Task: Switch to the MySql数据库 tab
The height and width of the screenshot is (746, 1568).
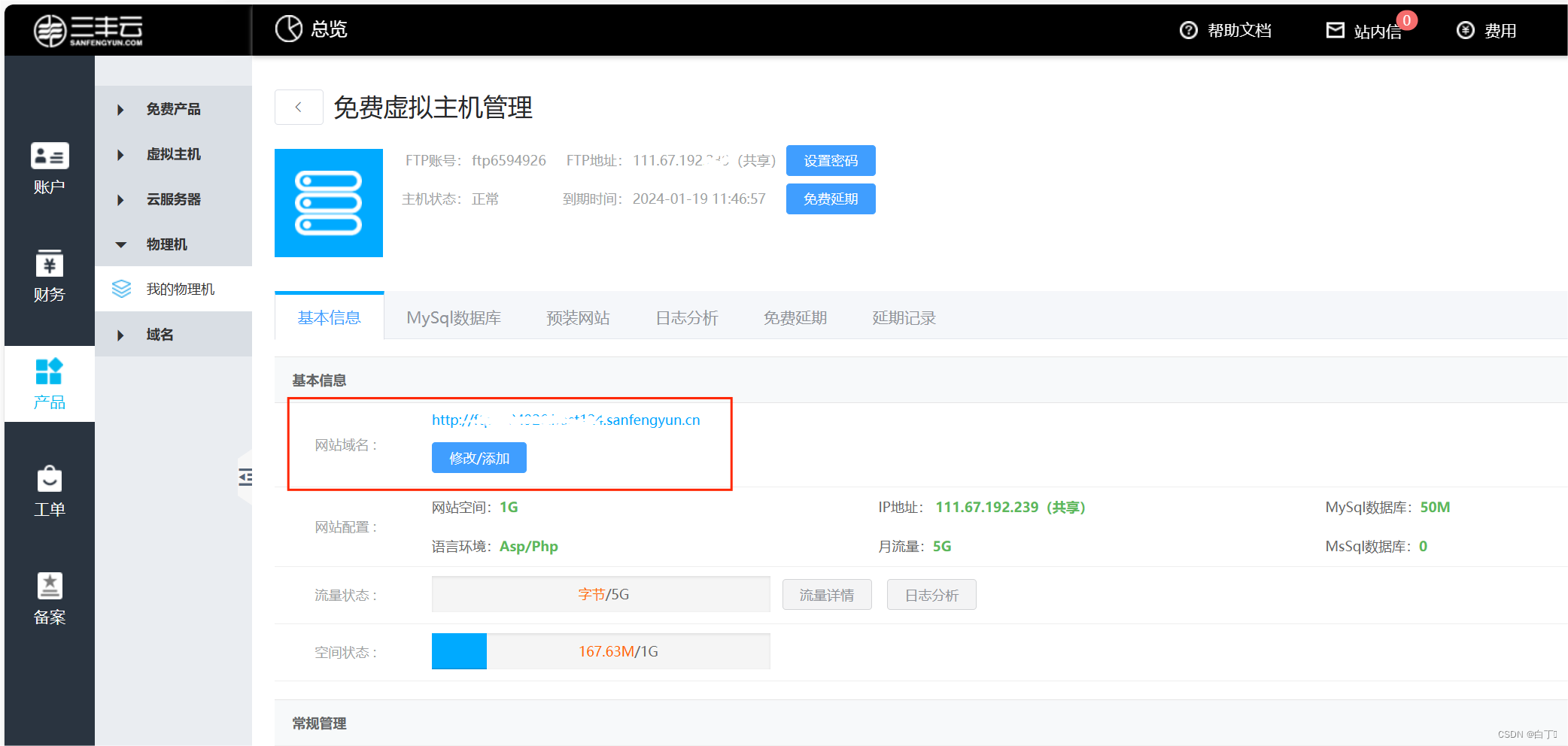Action: [454, 318]
